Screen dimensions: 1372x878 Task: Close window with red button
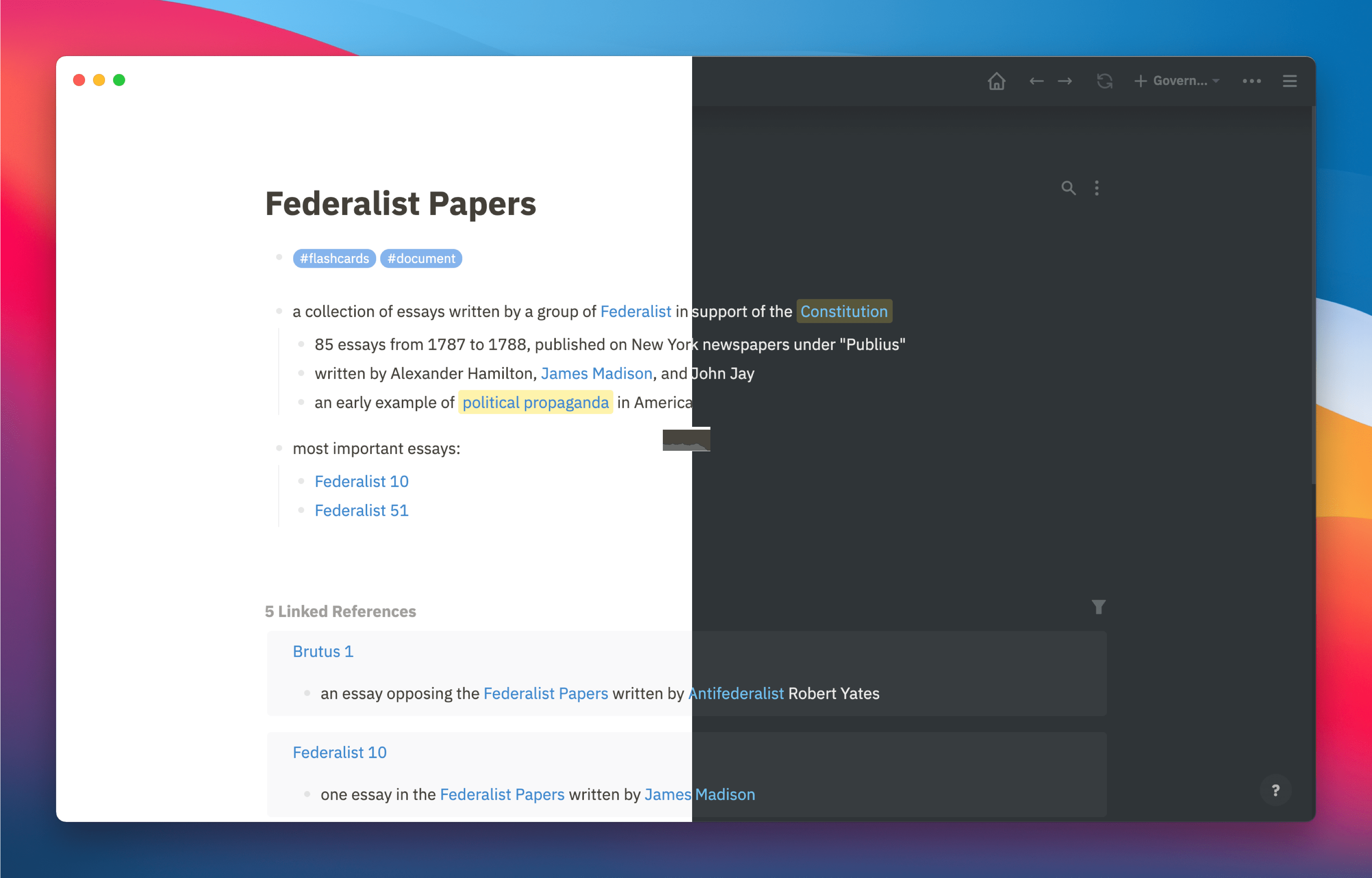79,80
